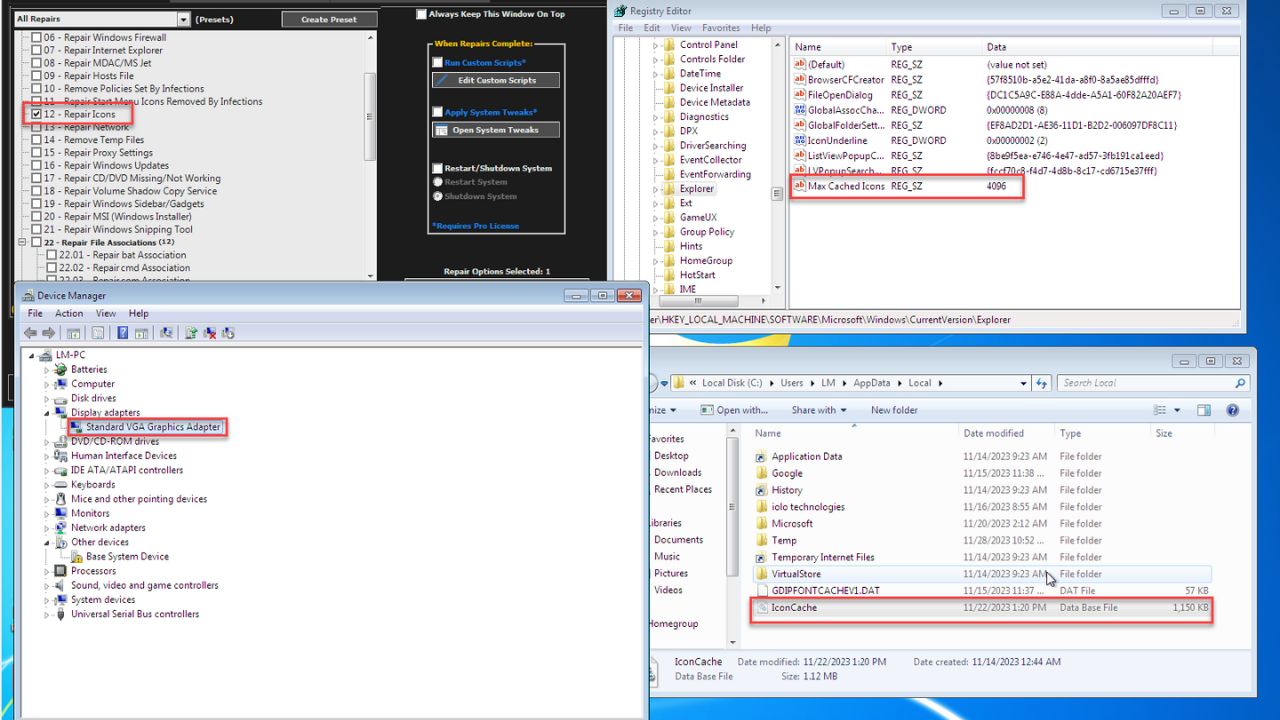Image resolution: width=1280 pixels, height=720 pixels.
Task: Click the Open System Tweaks button
Action: coord(496,130)
